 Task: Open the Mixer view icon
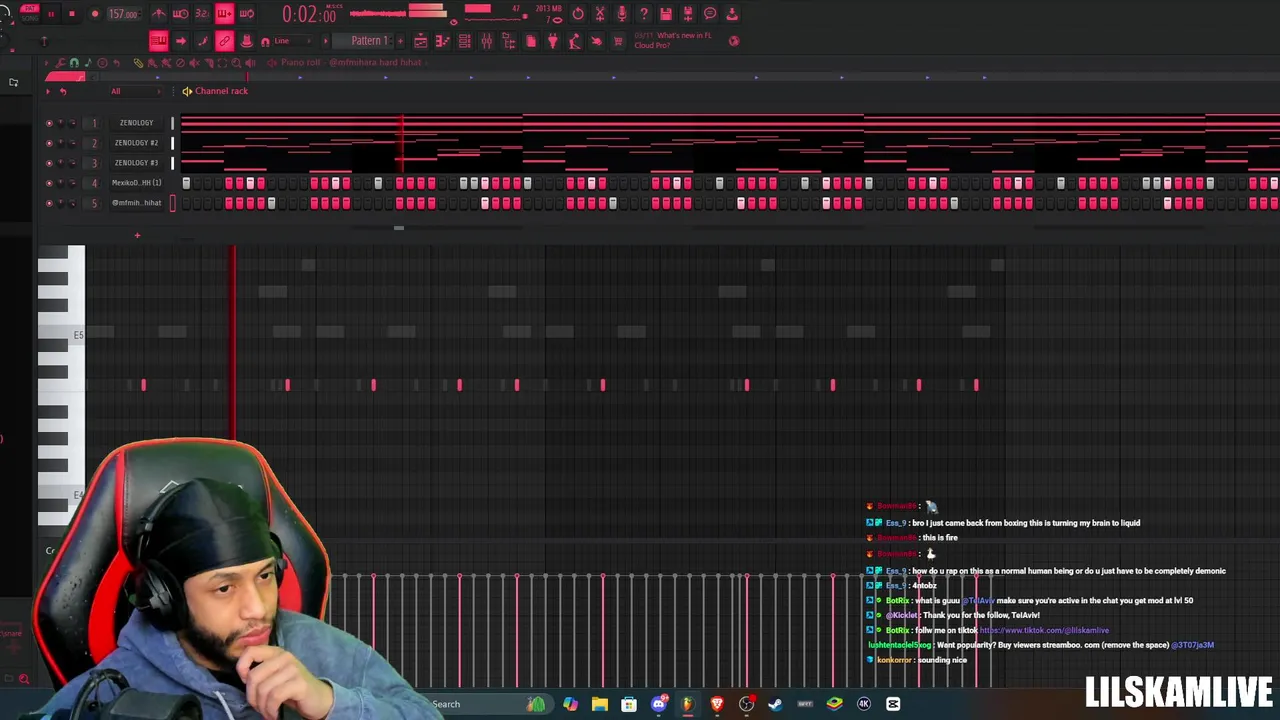(x=486, y=41)
